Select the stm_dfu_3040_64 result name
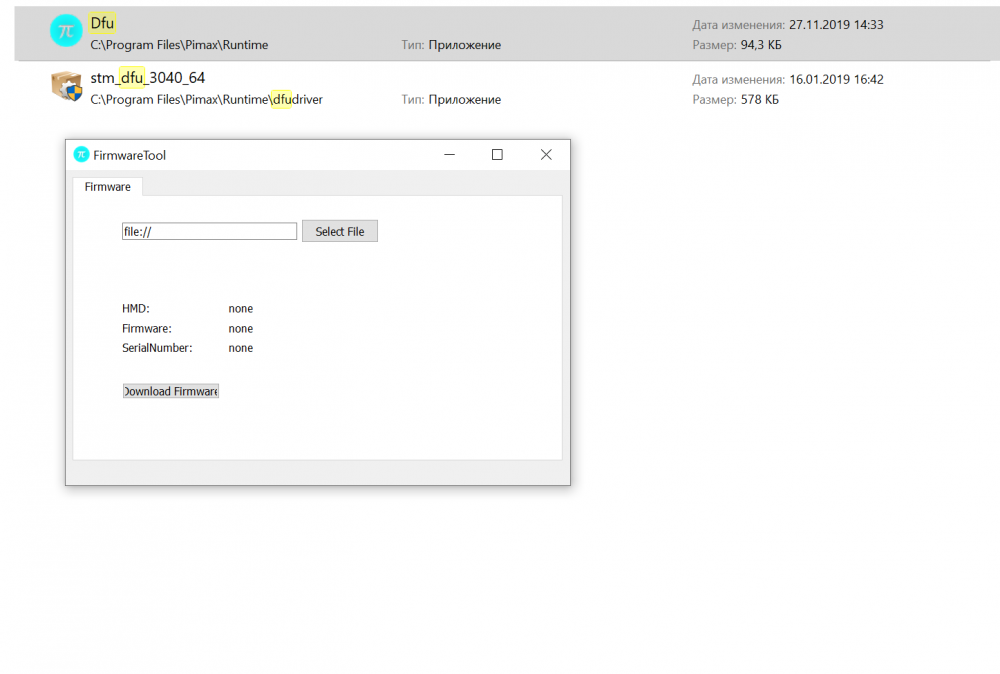Viewport: 1000px width, 674px height. pos(147,78)
